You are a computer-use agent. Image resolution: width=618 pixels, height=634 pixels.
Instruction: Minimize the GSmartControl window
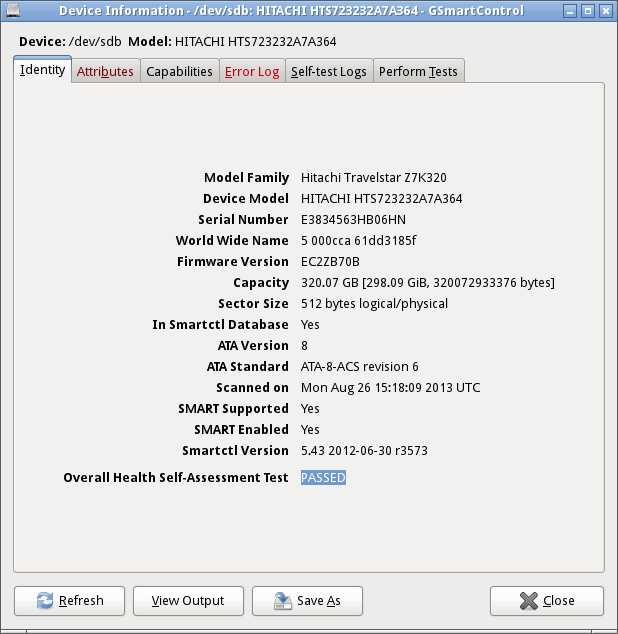[569, 11]
